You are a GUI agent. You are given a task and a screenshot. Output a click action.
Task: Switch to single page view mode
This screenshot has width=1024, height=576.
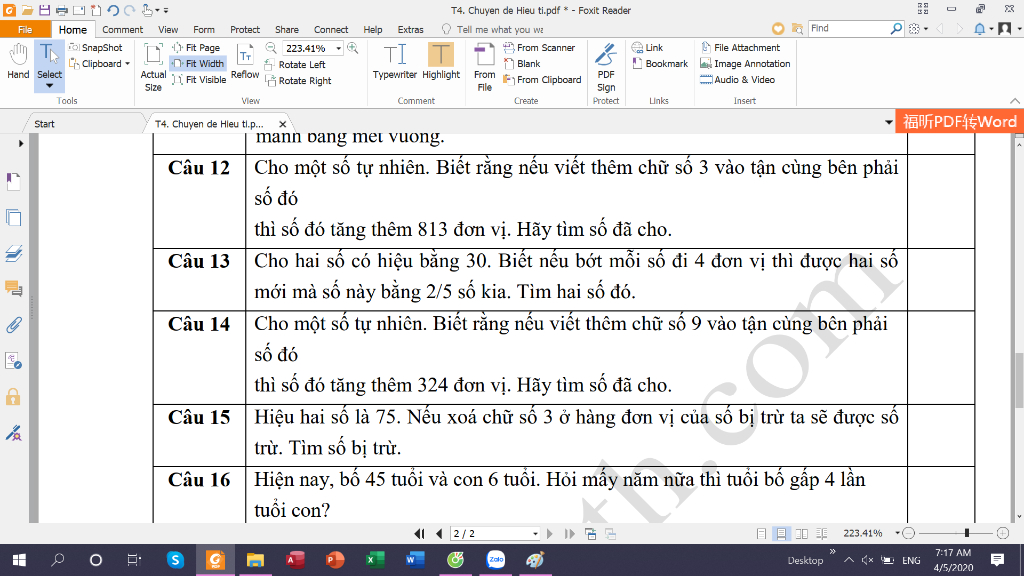(x=761, y=534)
